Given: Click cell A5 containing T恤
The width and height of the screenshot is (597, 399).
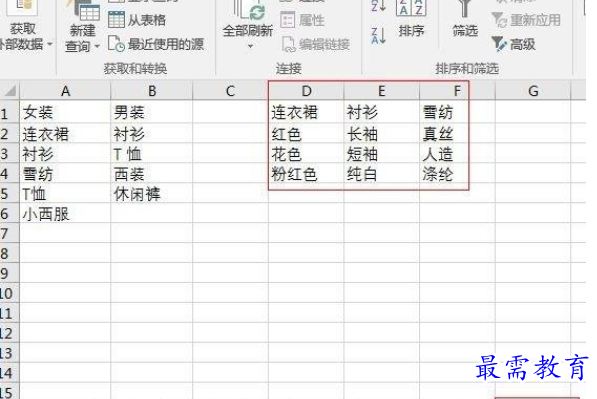Looking at the screenshot, I should point(65,193).
